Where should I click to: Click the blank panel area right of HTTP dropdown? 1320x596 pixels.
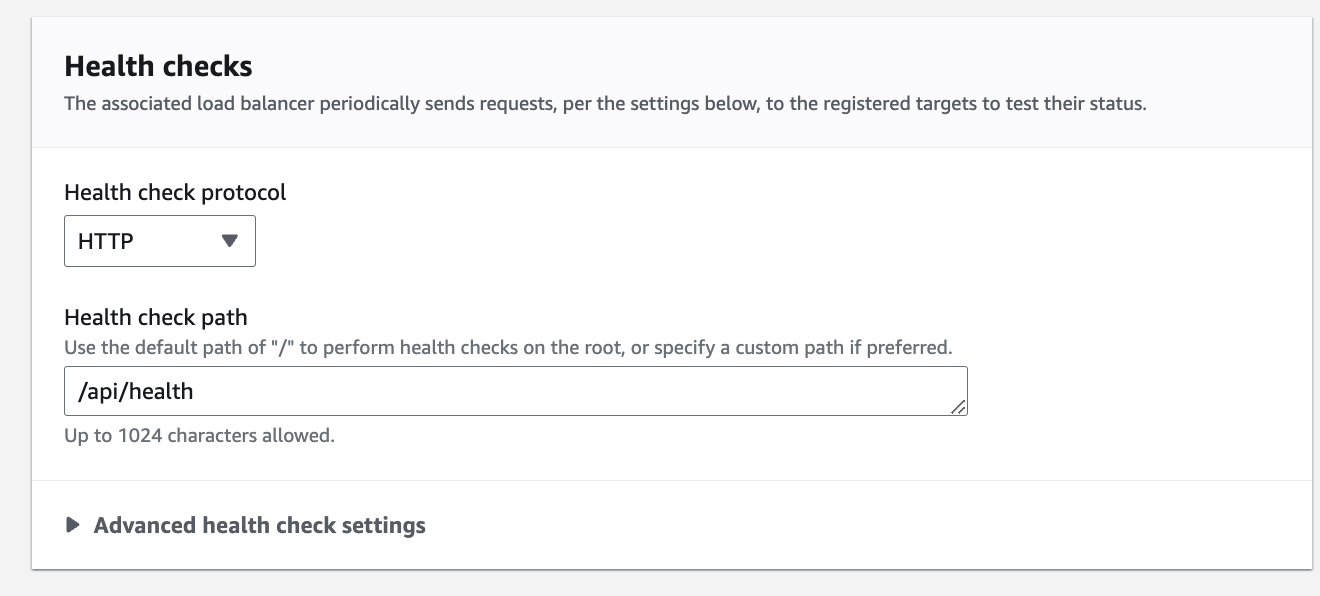coord(700,241)
